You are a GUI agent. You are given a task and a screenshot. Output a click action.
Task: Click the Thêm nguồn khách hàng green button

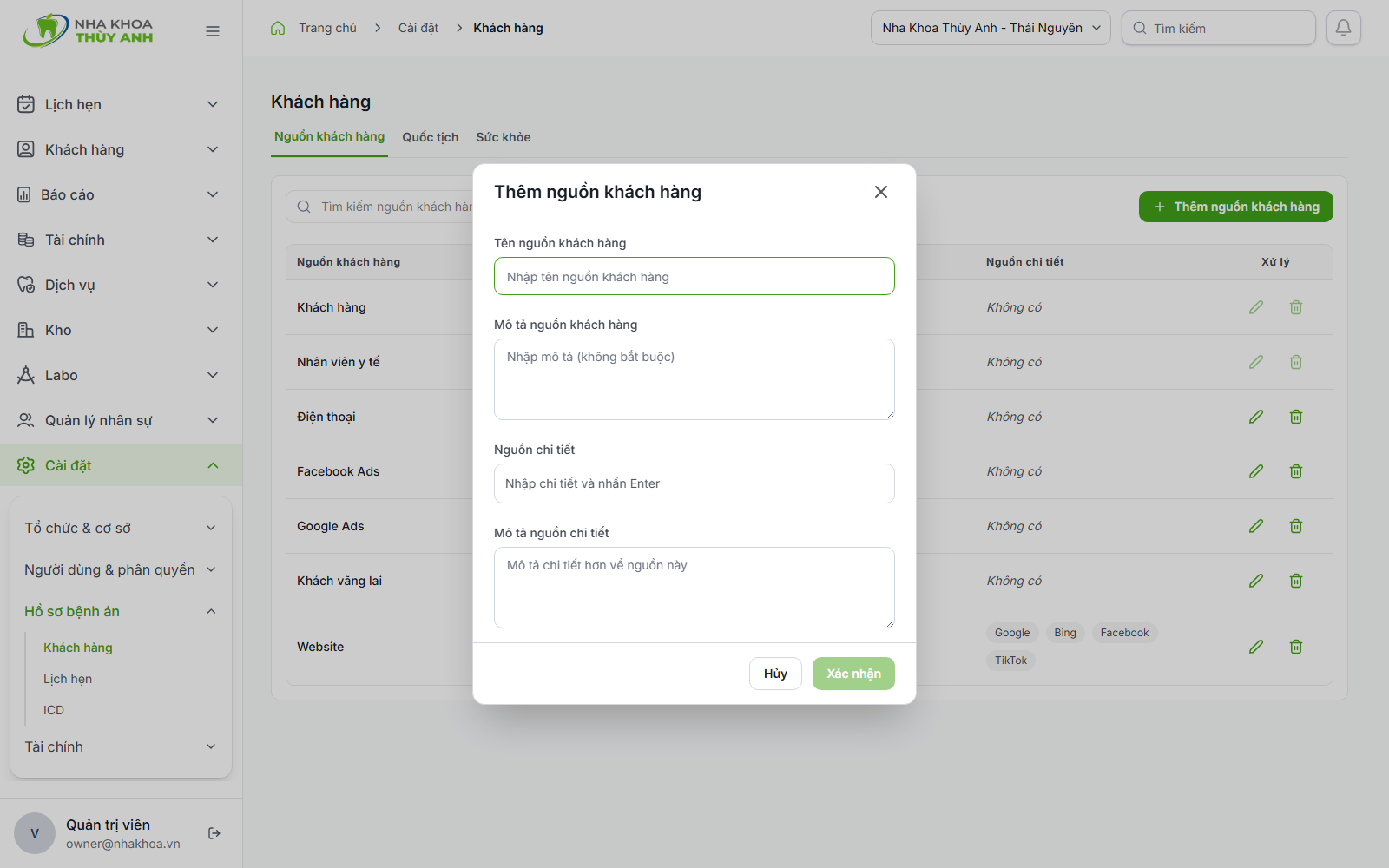1236,207
